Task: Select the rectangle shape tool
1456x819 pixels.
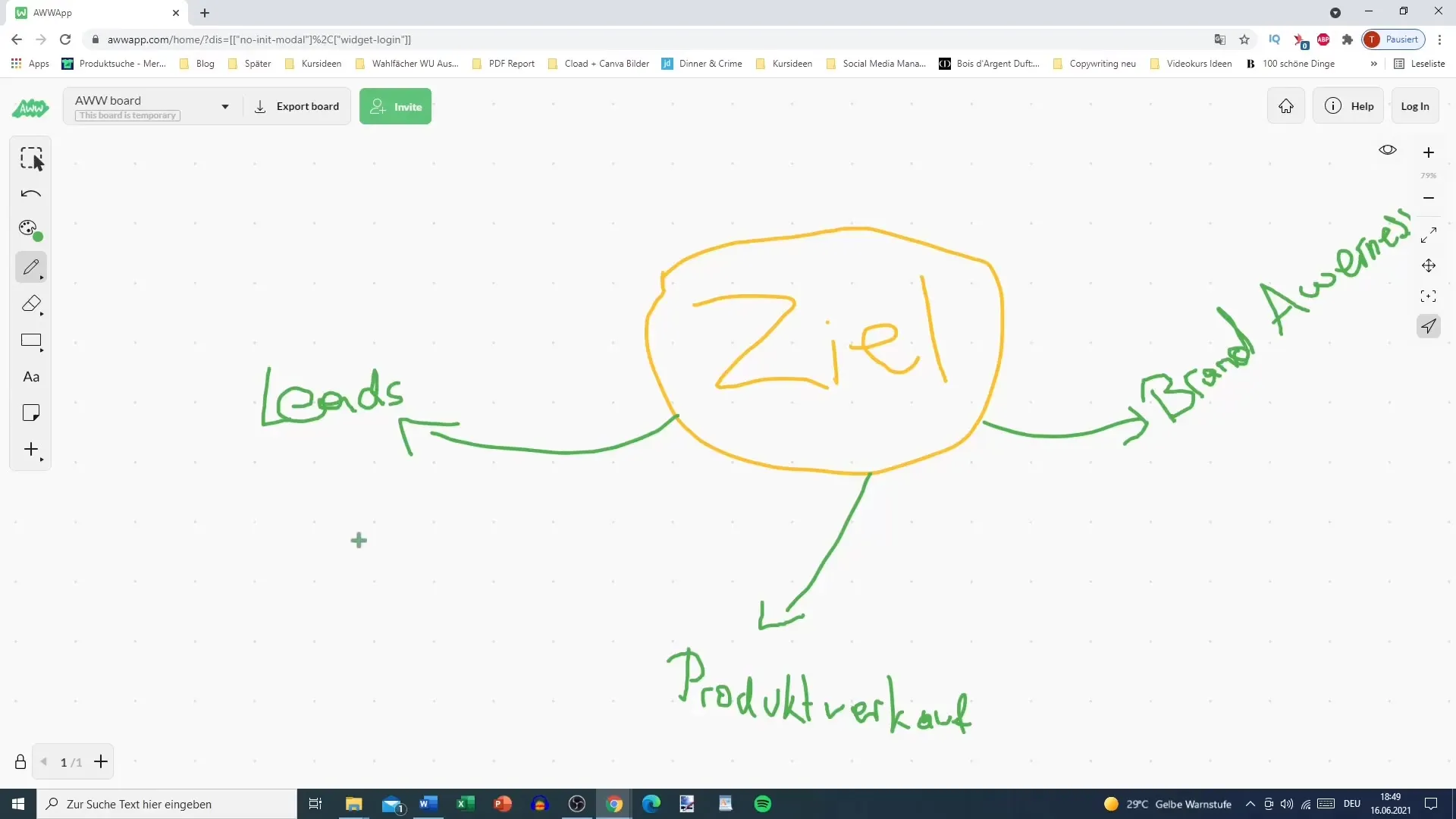Action: (x=30, y=340)
